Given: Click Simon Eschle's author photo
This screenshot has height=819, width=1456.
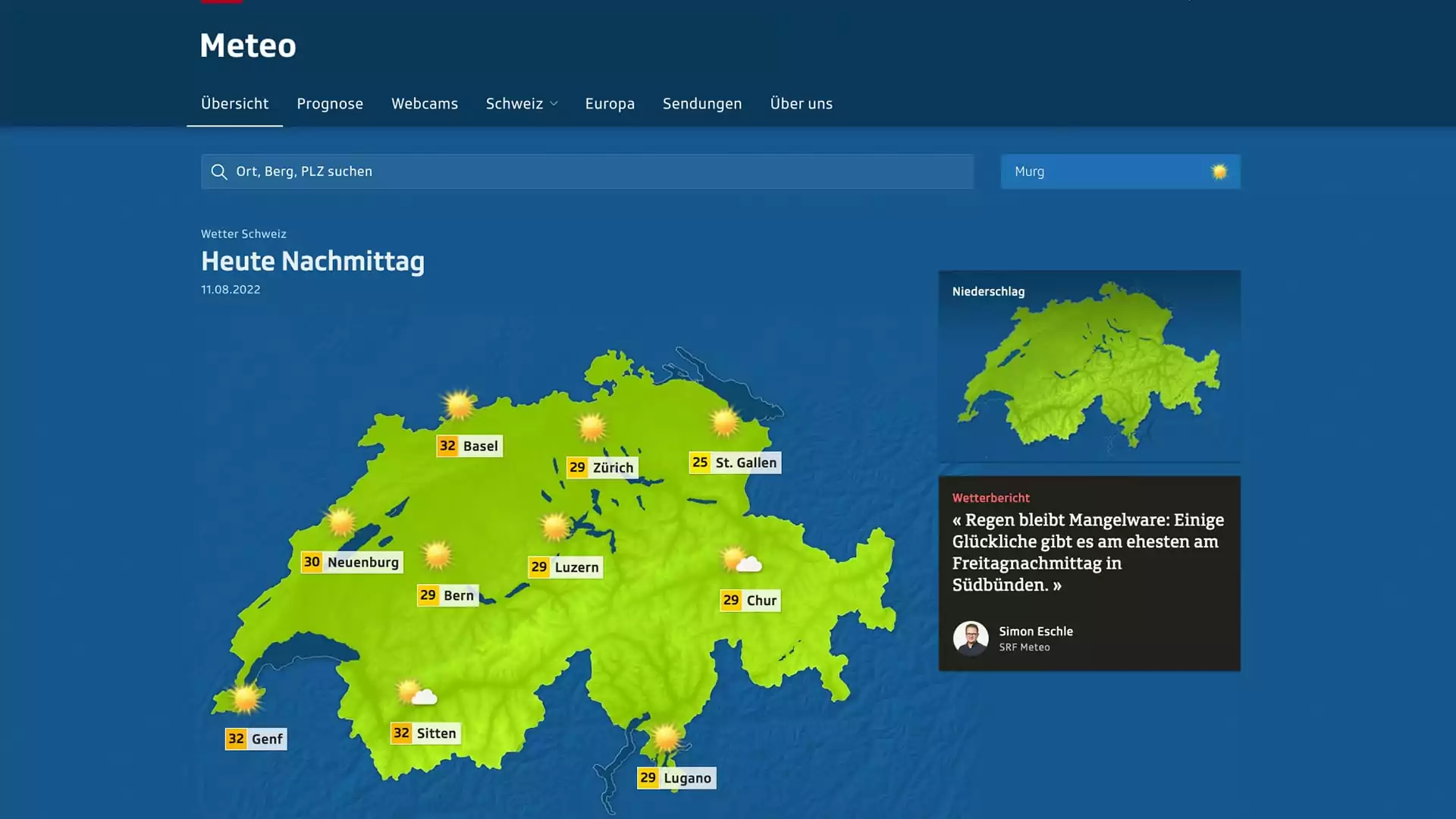Looking at the screenshot, I should (971, 639).
